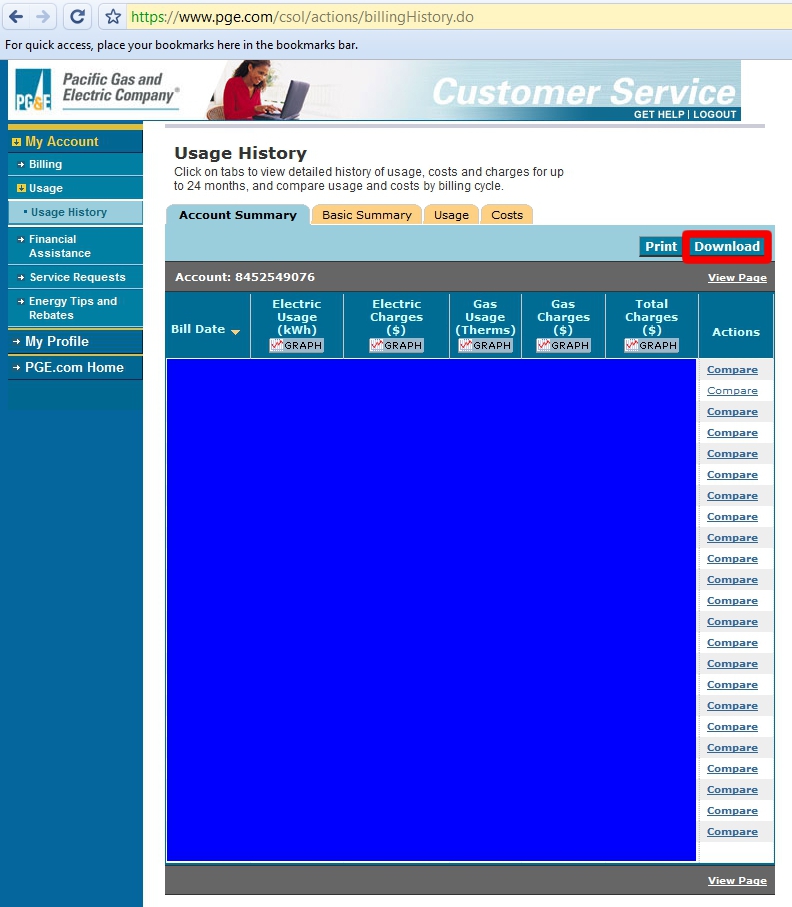Open Electric Usage (kWh) graph icon
Screen dimensions: 792x907
click(x=297, y=345)
